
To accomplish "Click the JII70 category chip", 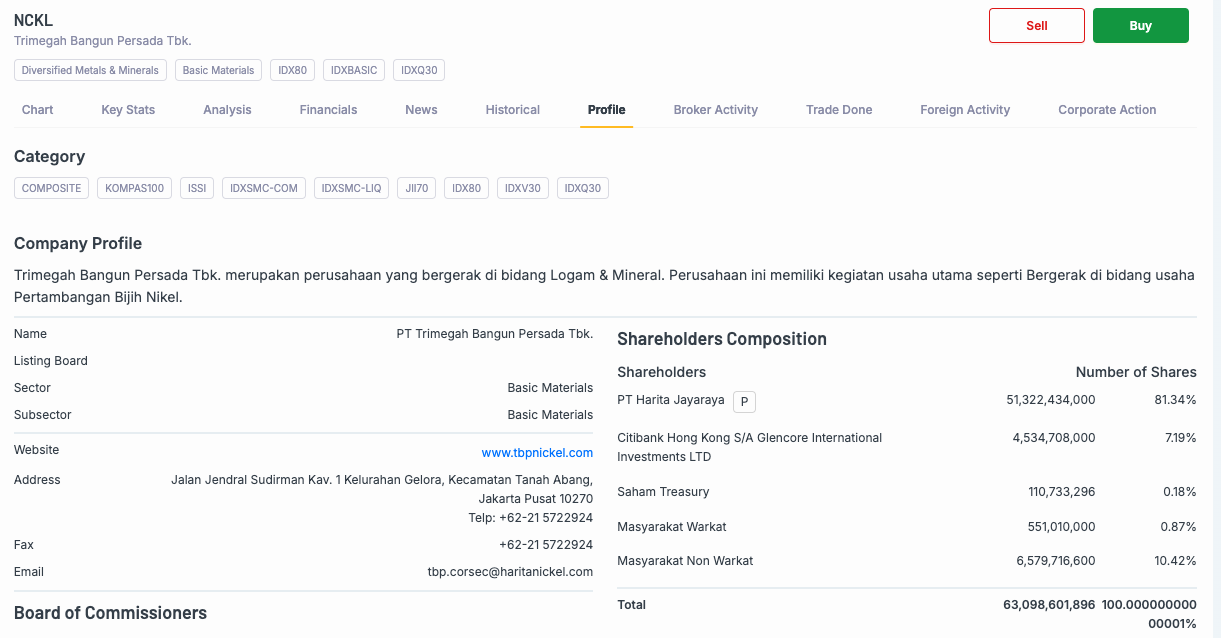I will coord(416,188).
